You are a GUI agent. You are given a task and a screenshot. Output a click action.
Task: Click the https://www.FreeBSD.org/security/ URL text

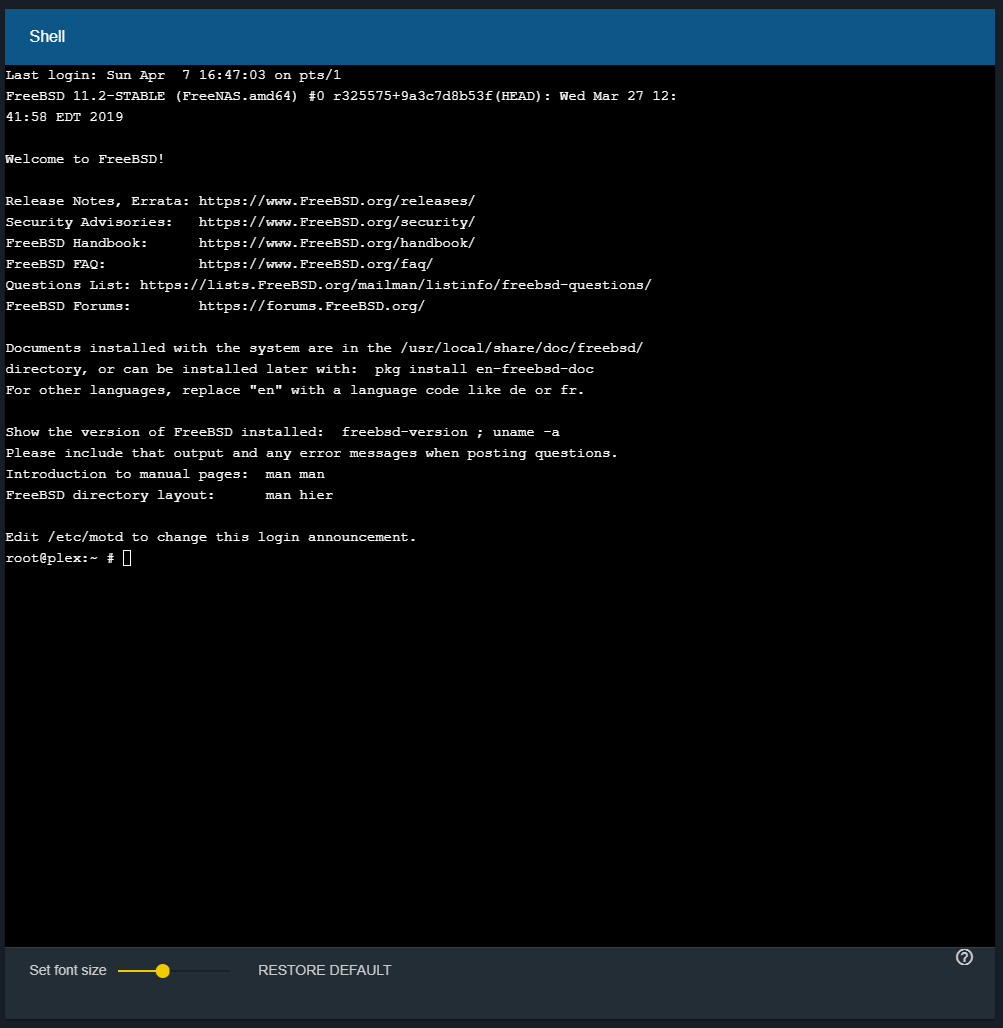[337, 222]
